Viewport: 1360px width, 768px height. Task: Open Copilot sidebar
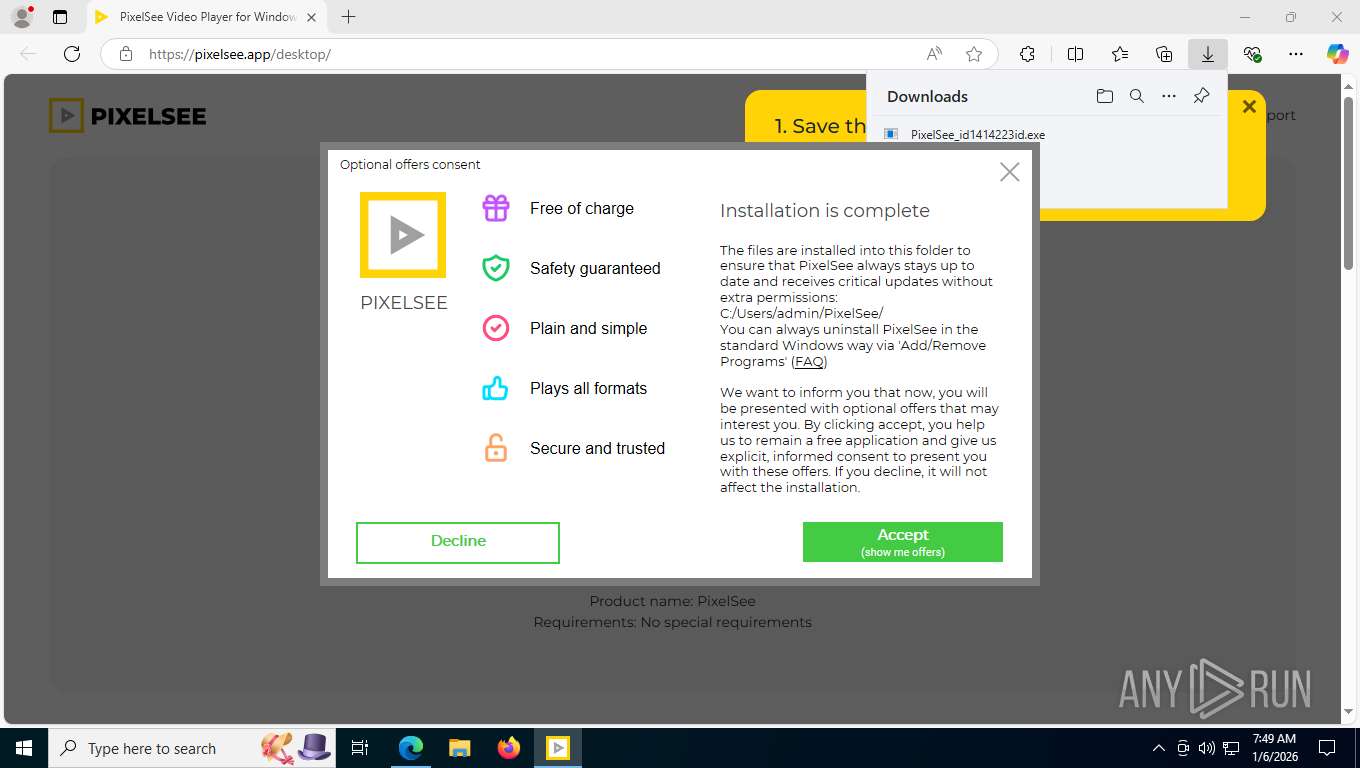(1338, 54)
